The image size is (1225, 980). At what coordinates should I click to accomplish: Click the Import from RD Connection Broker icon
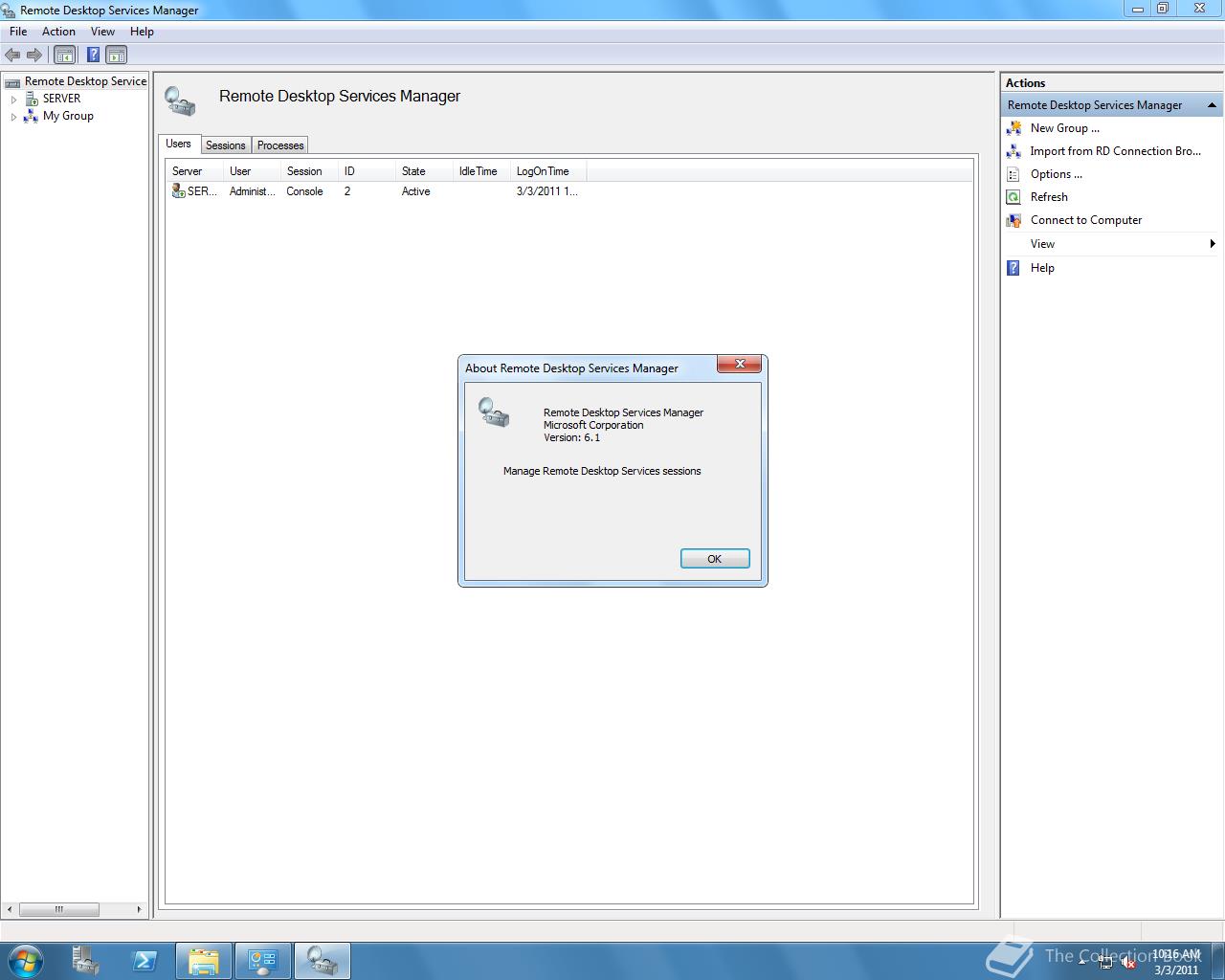click(x=1013, y=151)
